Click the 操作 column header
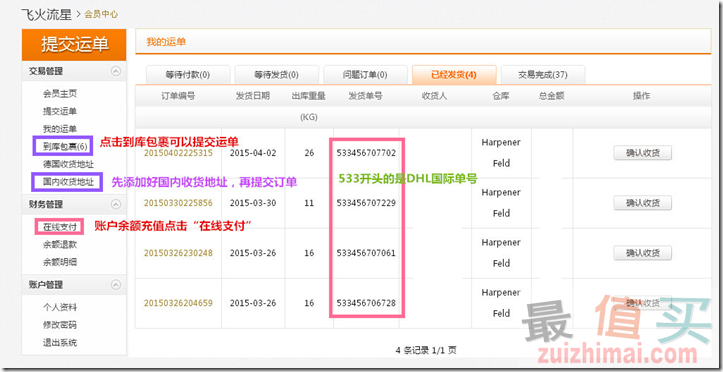 [x=641, y=96]
